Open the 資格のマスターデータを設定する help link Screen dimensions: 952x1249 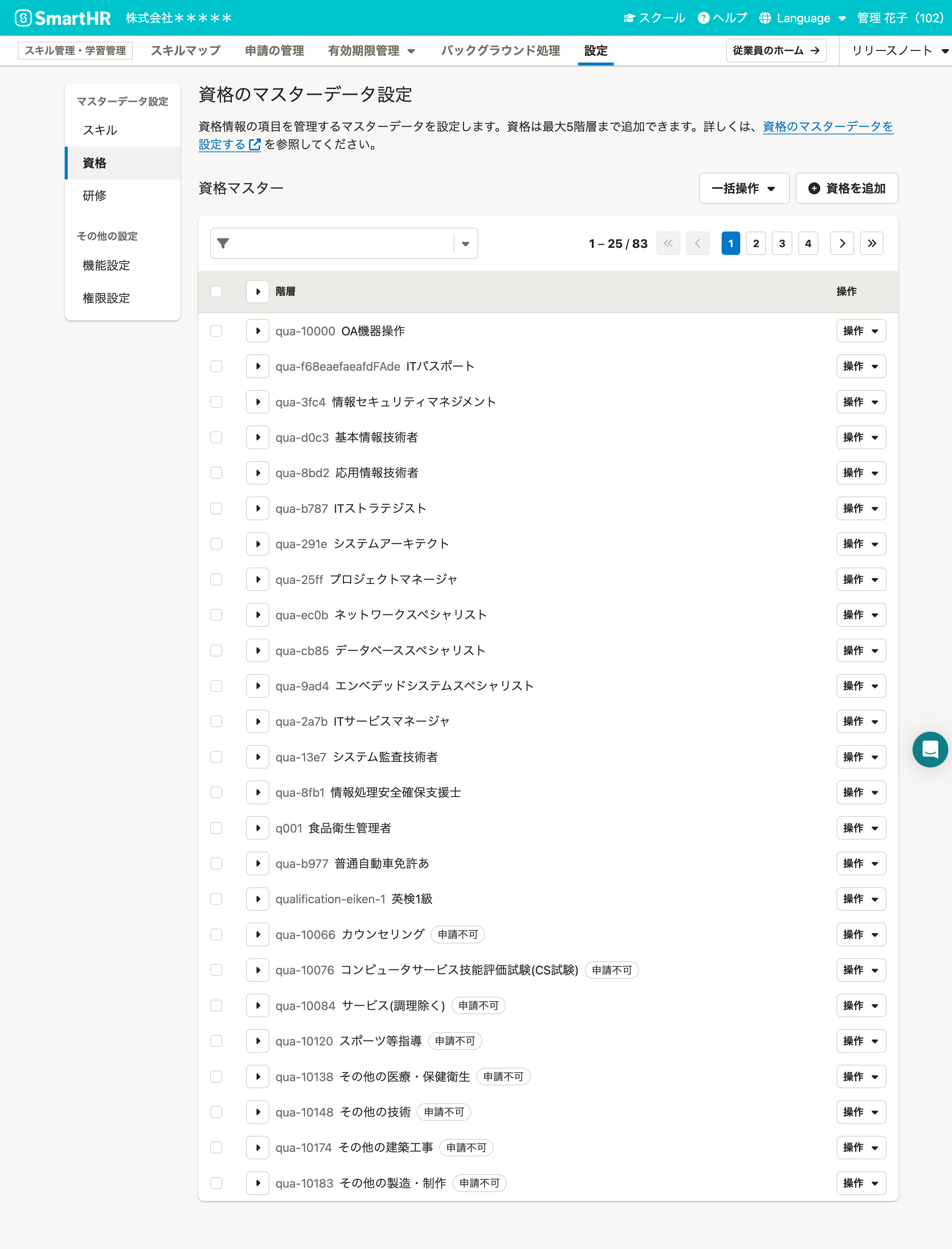pyautogui.click(x=827, y=127)
